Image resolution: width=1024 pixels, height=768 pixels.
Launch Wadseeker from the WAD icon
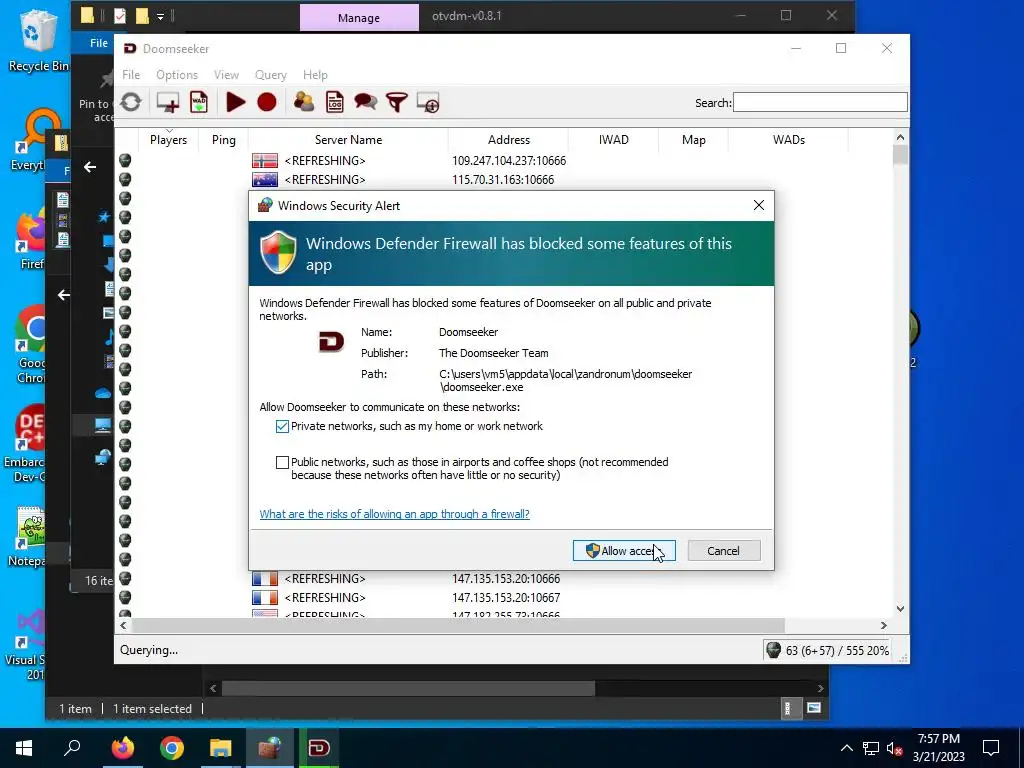point(199,103)
